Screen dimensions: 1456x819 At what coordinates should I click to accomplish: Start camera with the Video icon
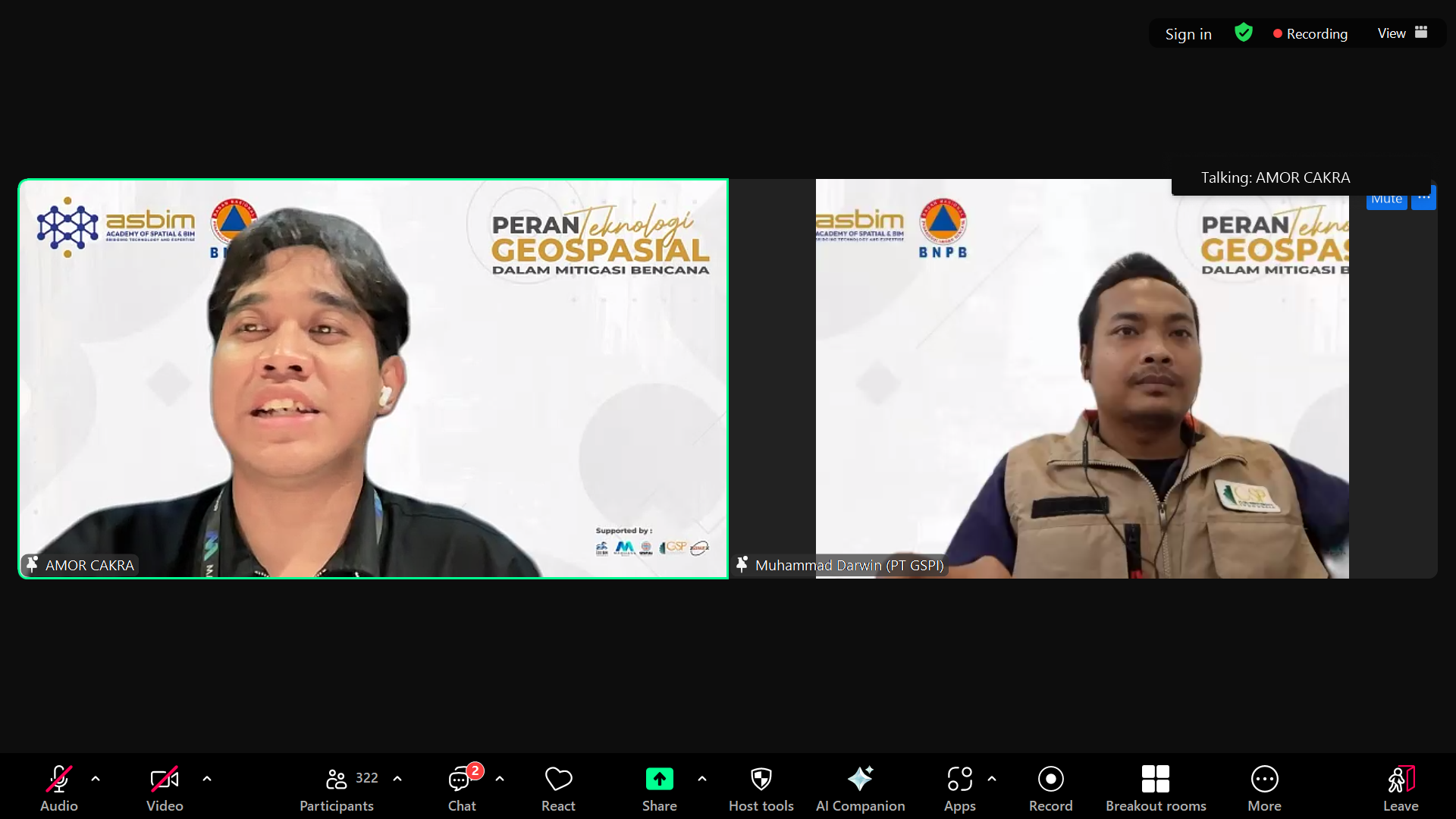pyautogui.click(x=165, y=780)
